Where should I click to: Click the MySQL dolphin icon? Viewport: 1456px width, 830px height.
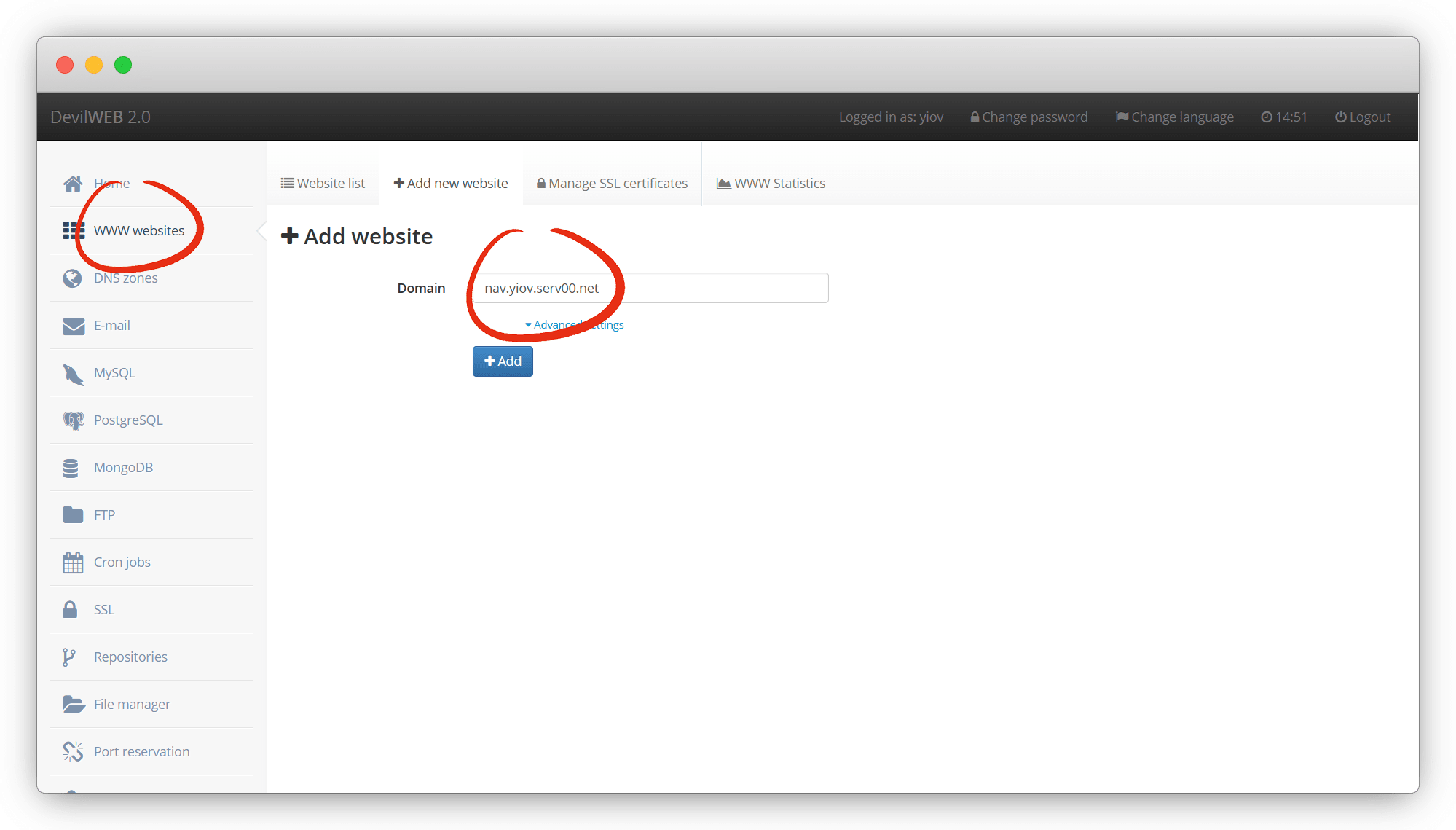[73, 374]
